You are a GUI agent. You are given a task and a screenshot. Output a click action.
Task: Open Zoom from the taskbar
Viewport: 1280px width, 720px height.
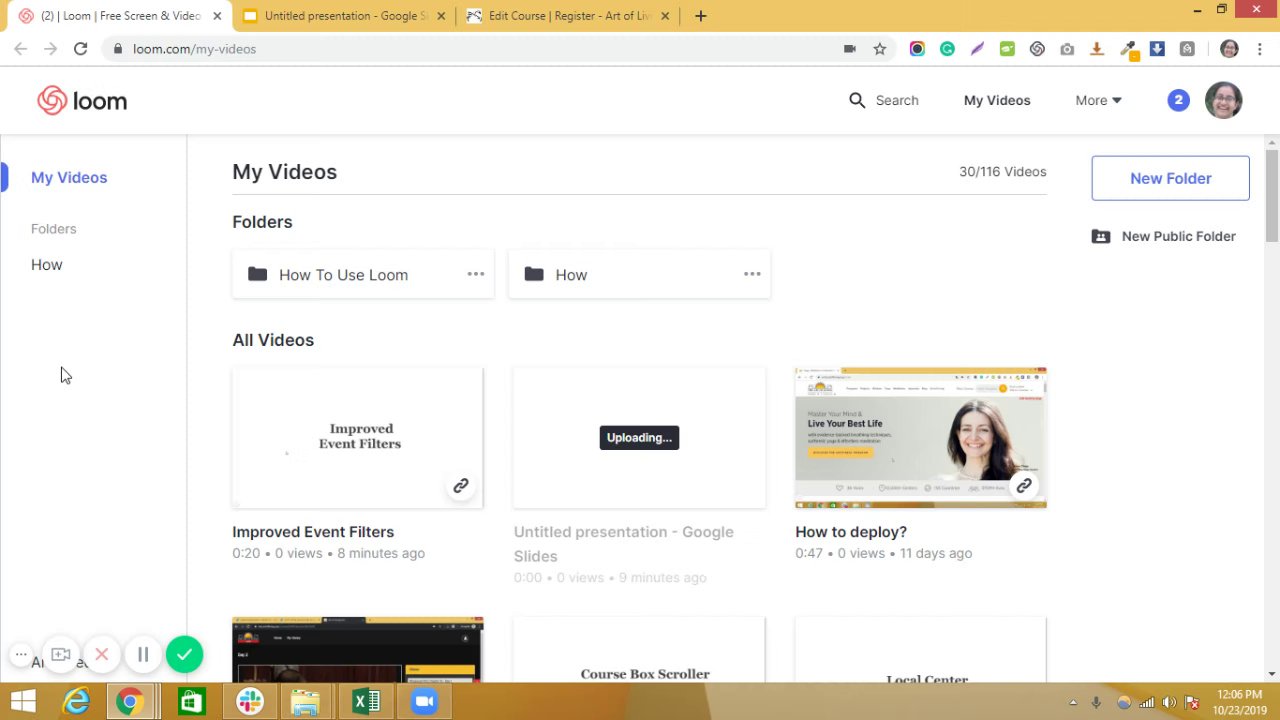[x=424, y=702]
